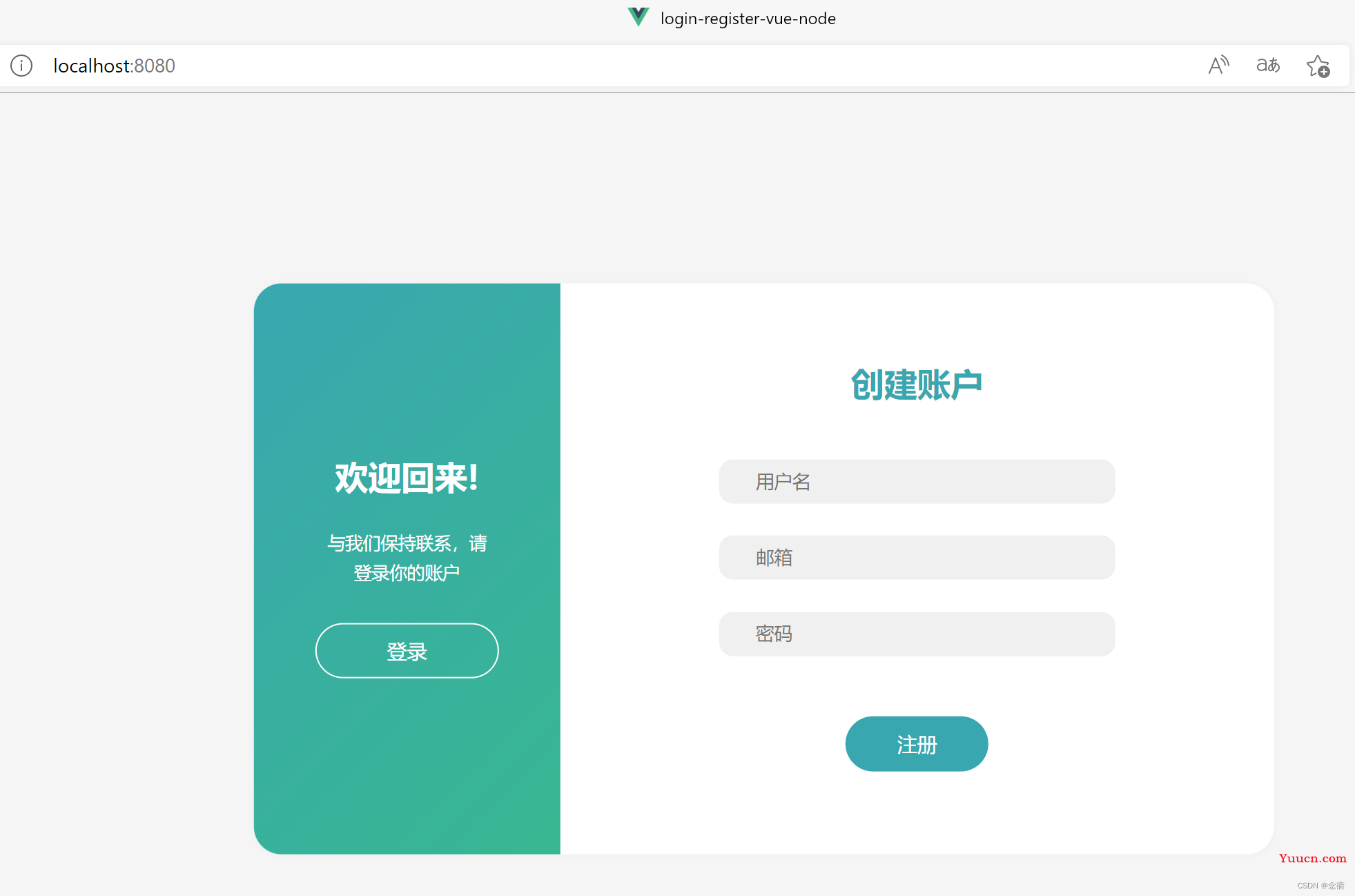Click the 欢迎回来! welcome heading
The image size is (1355, 896).
(x=407, y=478)
